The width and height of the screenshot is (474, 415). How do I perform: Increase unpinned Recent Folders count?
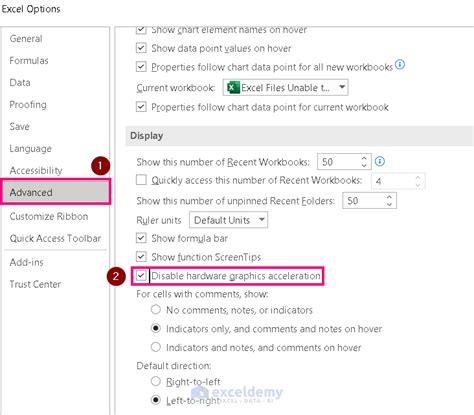pyautogui.click(x=389, y=197)
